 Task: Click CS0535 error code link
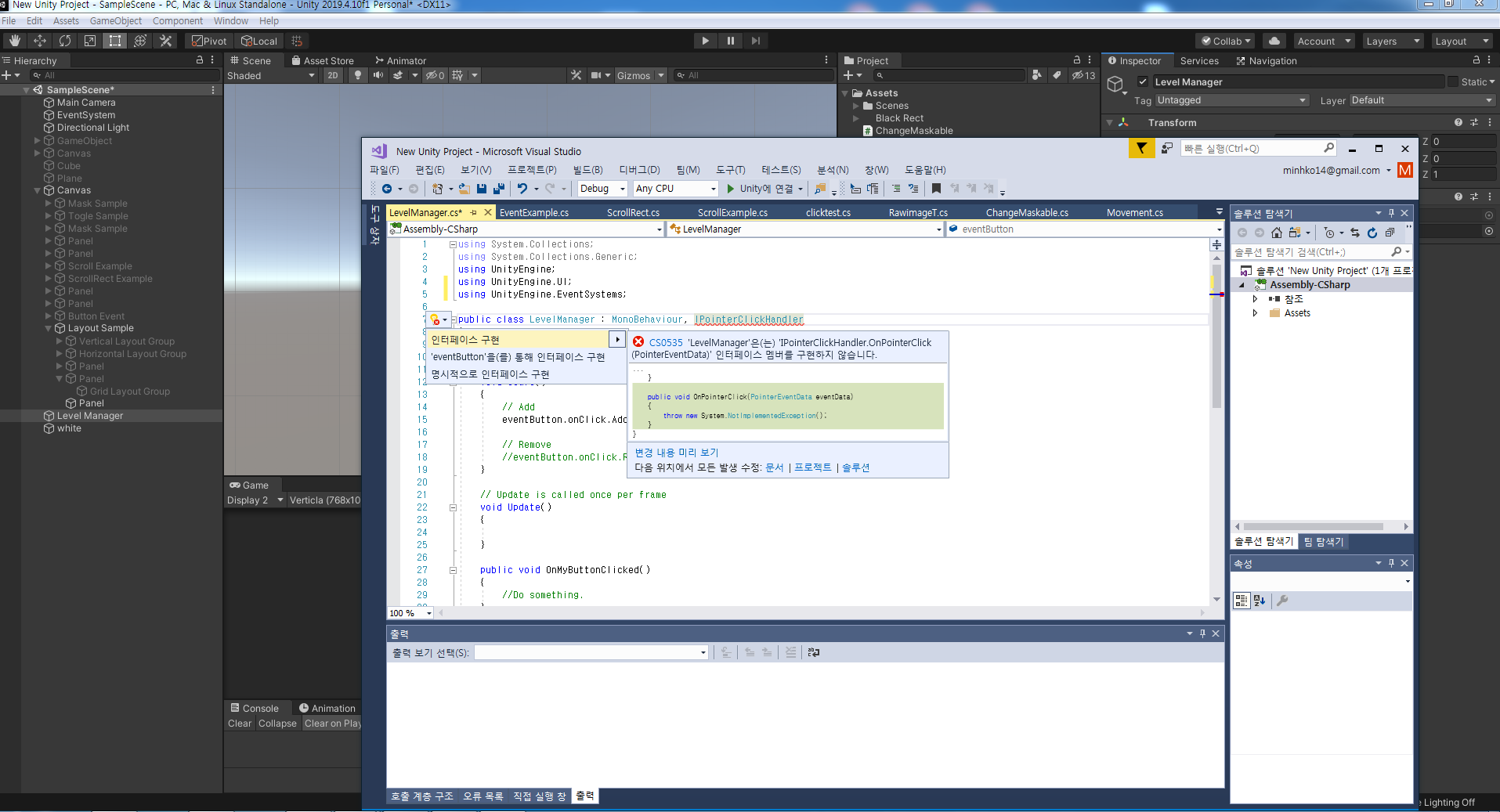(x=666, y=342)
